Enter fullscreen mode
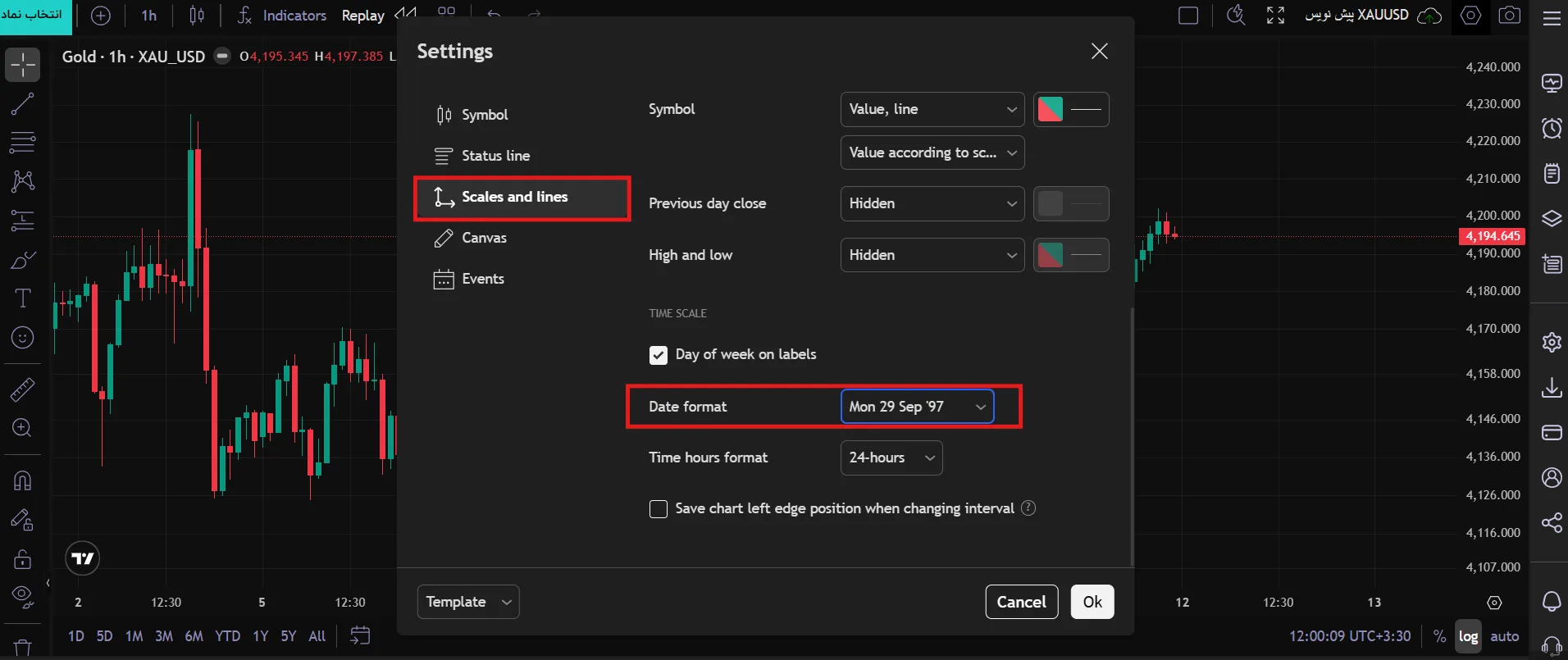Viewport: 1568px width, 660px height. (1275, 15)
